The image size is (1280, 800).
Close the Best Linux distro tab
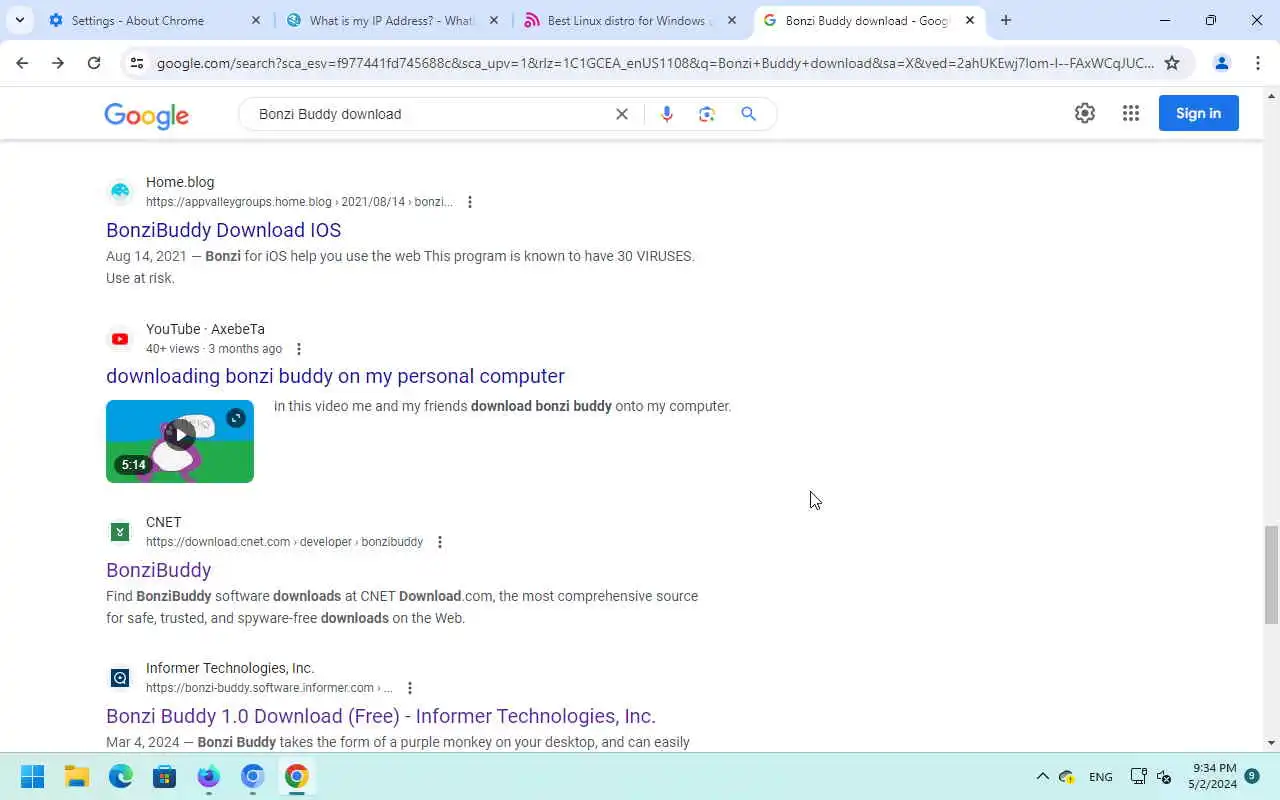pyautogui.click(x=732, y=20)
